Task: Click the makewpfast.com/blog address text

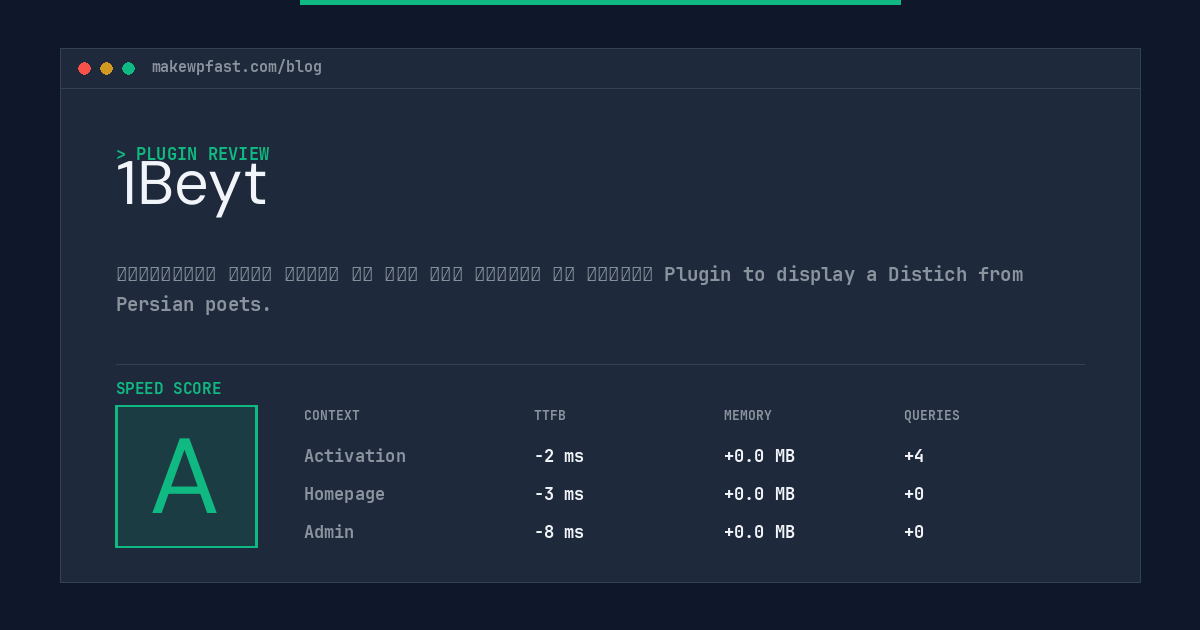Action: pyautogui.click(x=237, y=67)
